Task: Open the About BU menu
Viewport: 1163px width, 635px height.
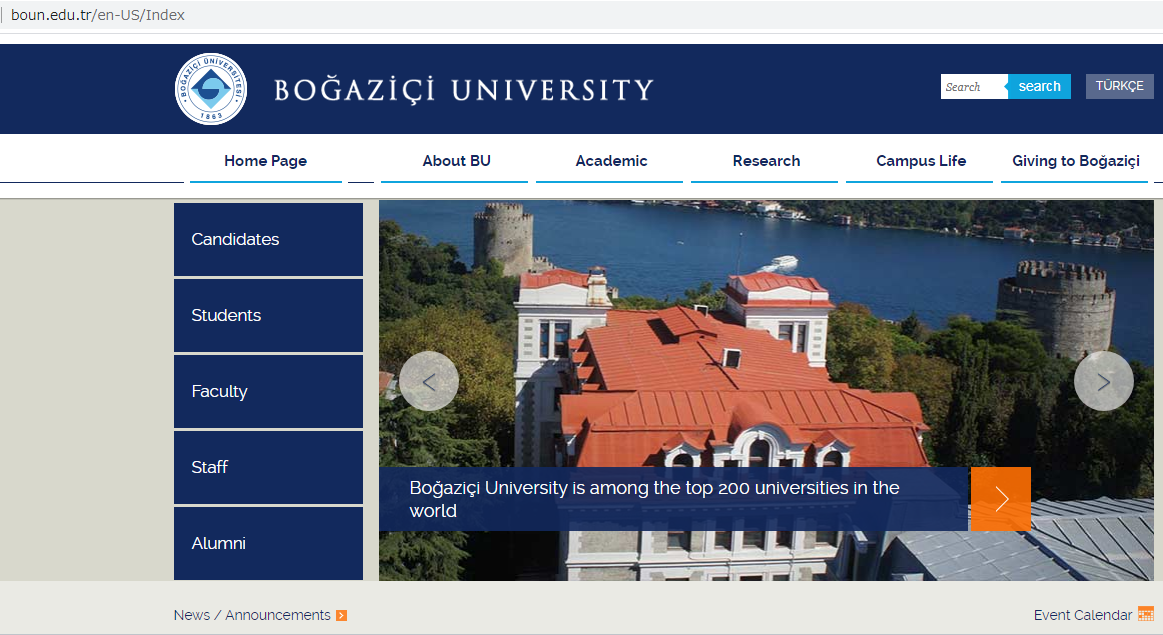Action: pos(456,161)
